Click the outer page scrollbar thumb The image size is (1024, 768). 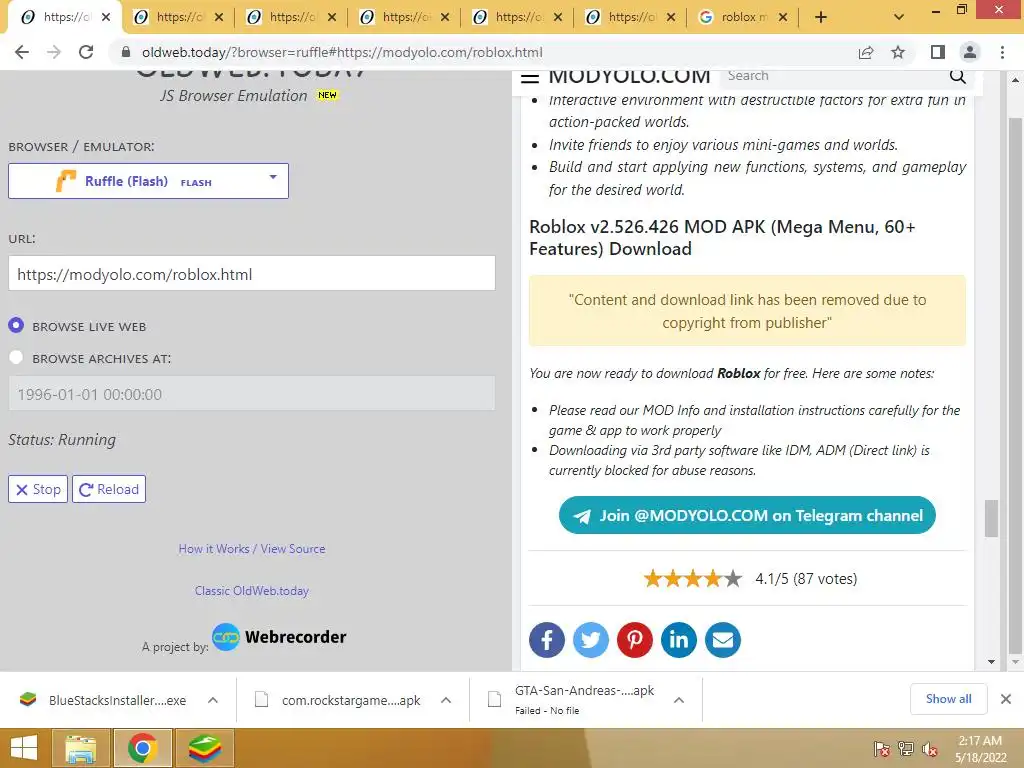(1015, 385)
